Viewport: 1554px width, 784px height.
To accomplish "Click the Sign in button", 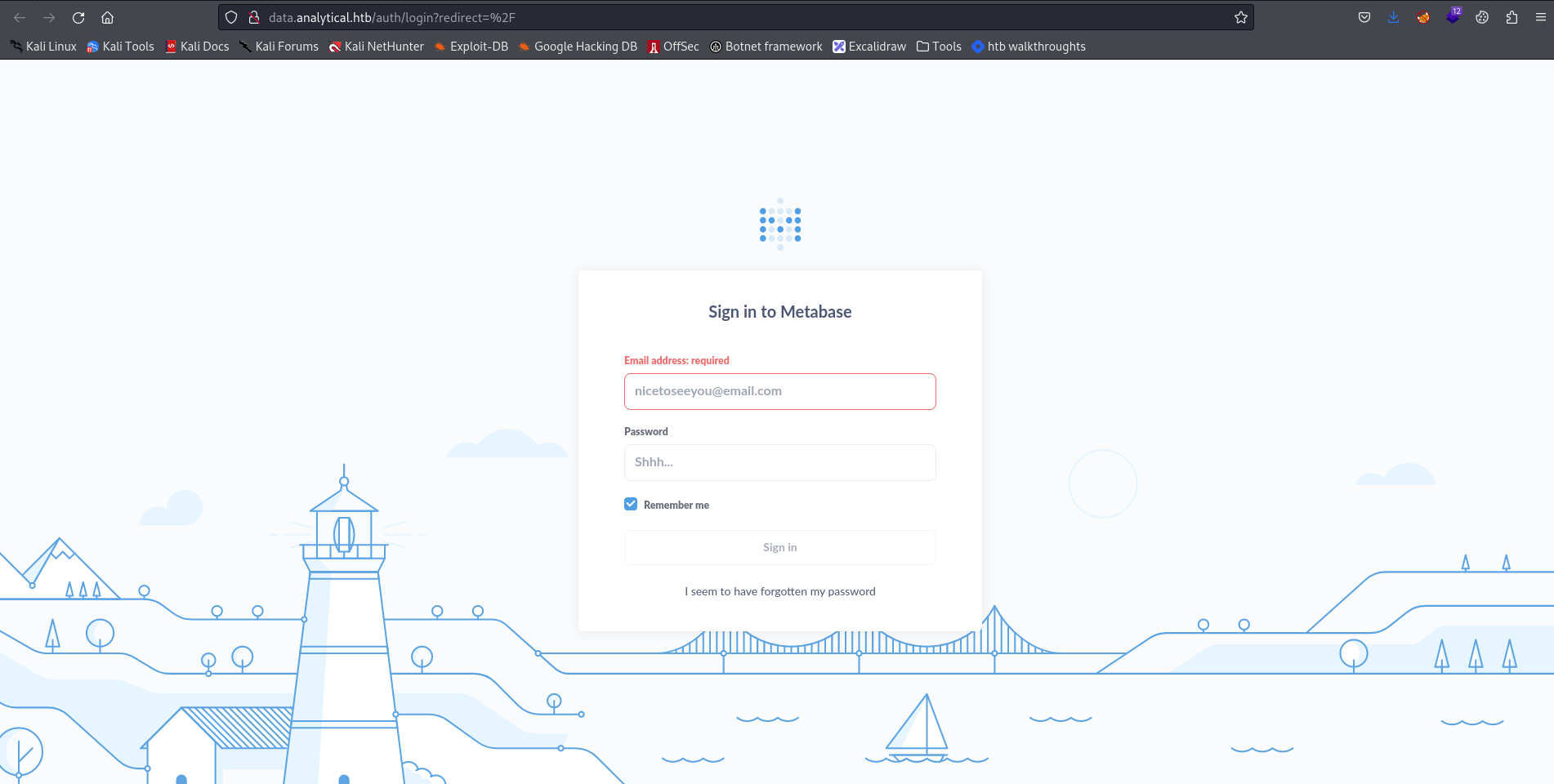I will point(780,547).
